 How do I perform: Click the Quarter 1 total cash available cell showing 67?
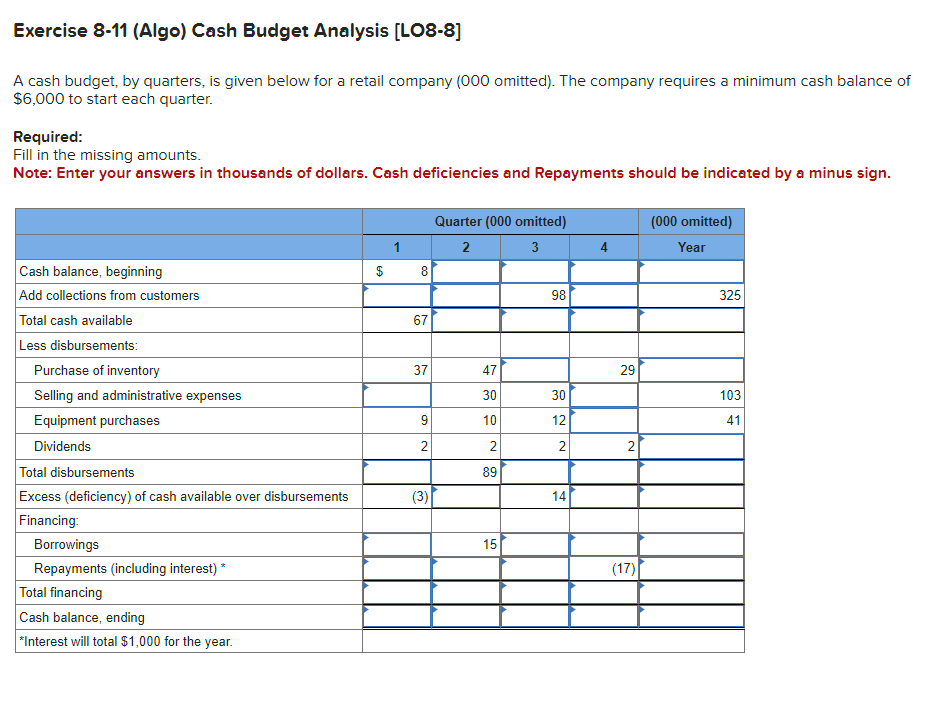click(395, 320)
